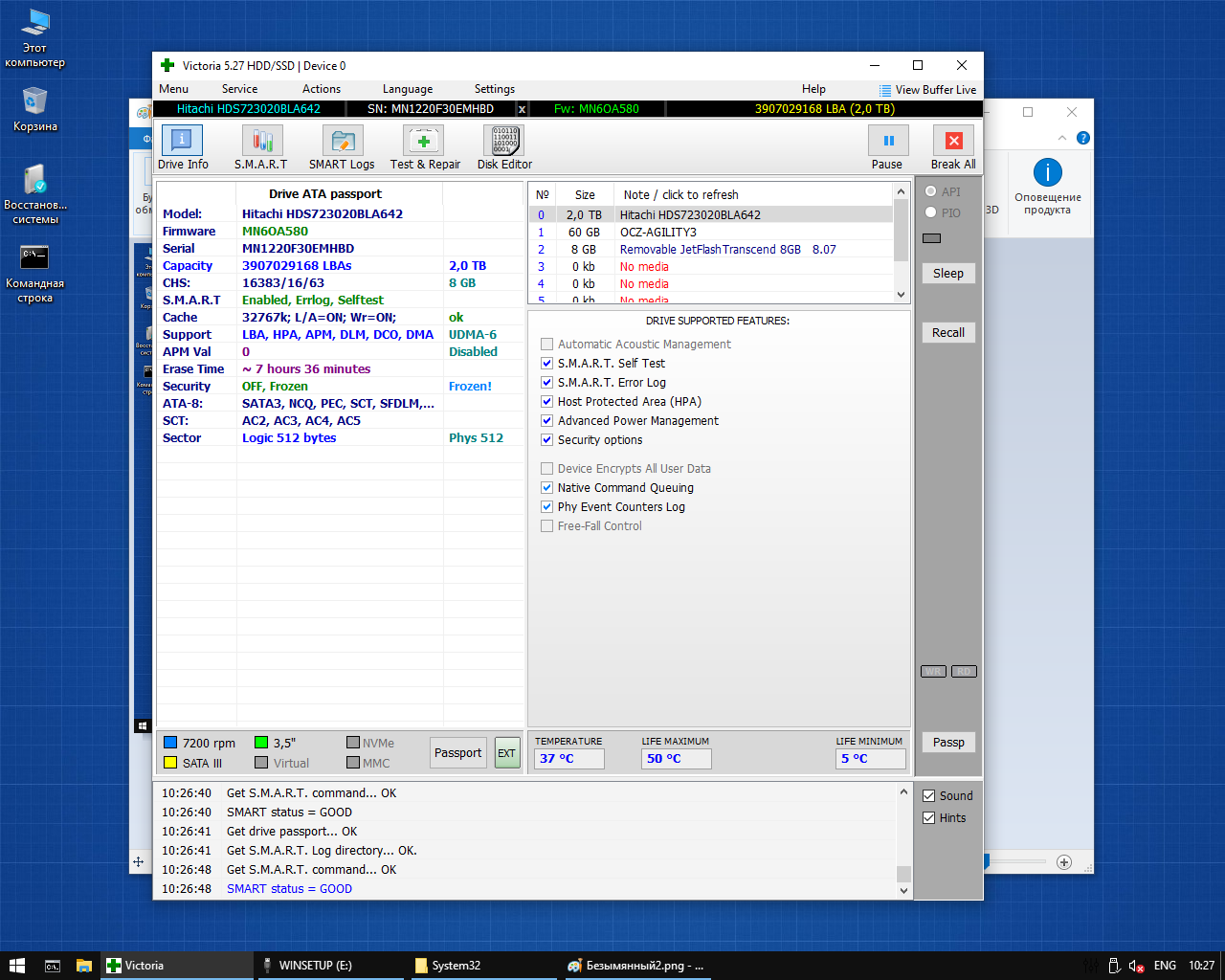The height and width of the screenshot is (980, 1225).
Task: Click the Break All red icon
Action: coord(953,141)
